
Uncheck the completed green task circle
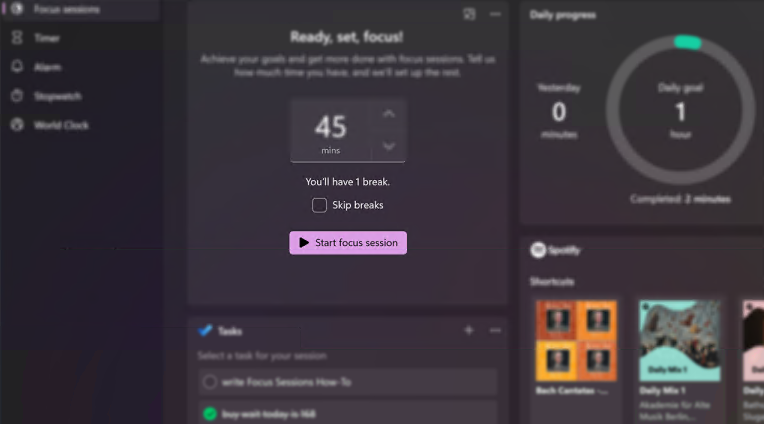210,414
